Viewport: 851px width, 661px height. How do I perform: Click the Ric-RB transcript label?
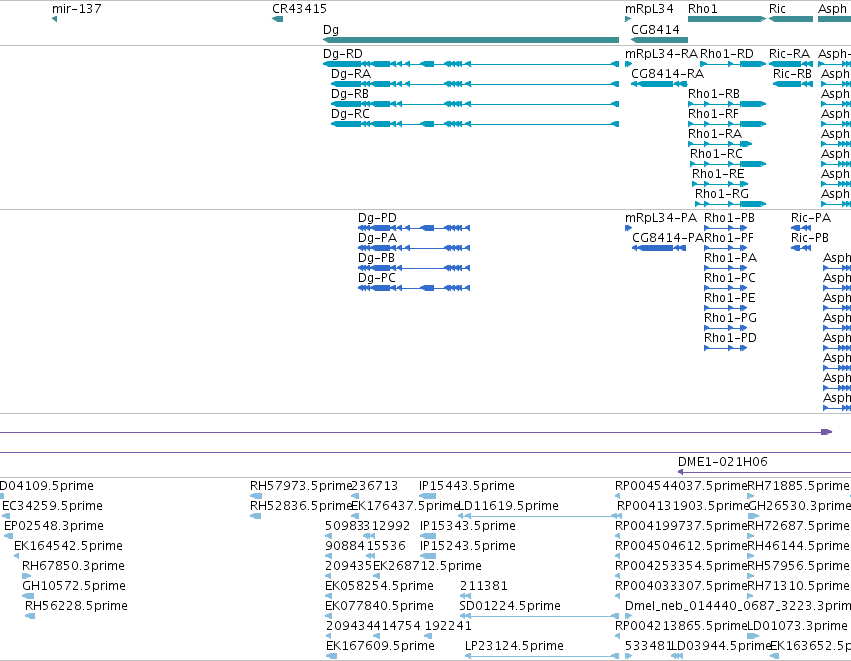(792, 74)
